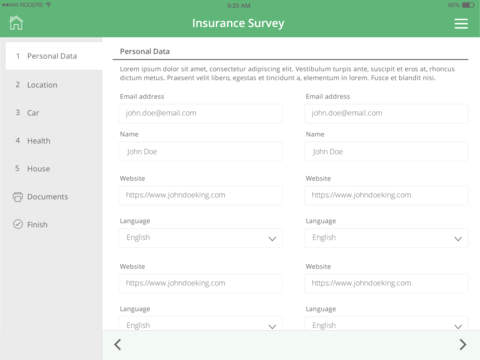Screen dimensions: 480x360
Task: Click the right Name input field
Action: [386, 152]
